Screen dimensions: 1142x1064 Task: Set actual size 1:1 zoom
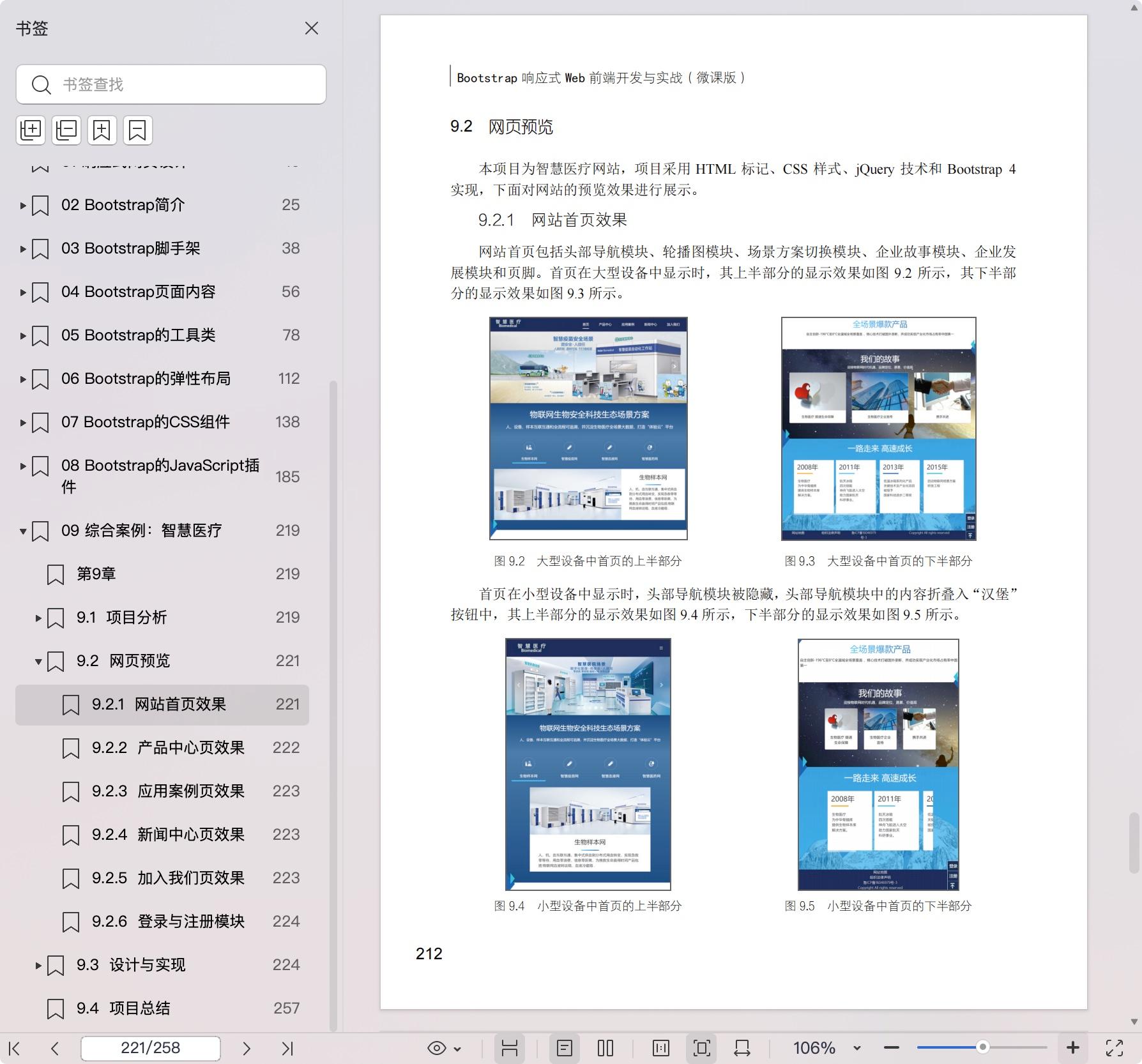(661, 1048)
